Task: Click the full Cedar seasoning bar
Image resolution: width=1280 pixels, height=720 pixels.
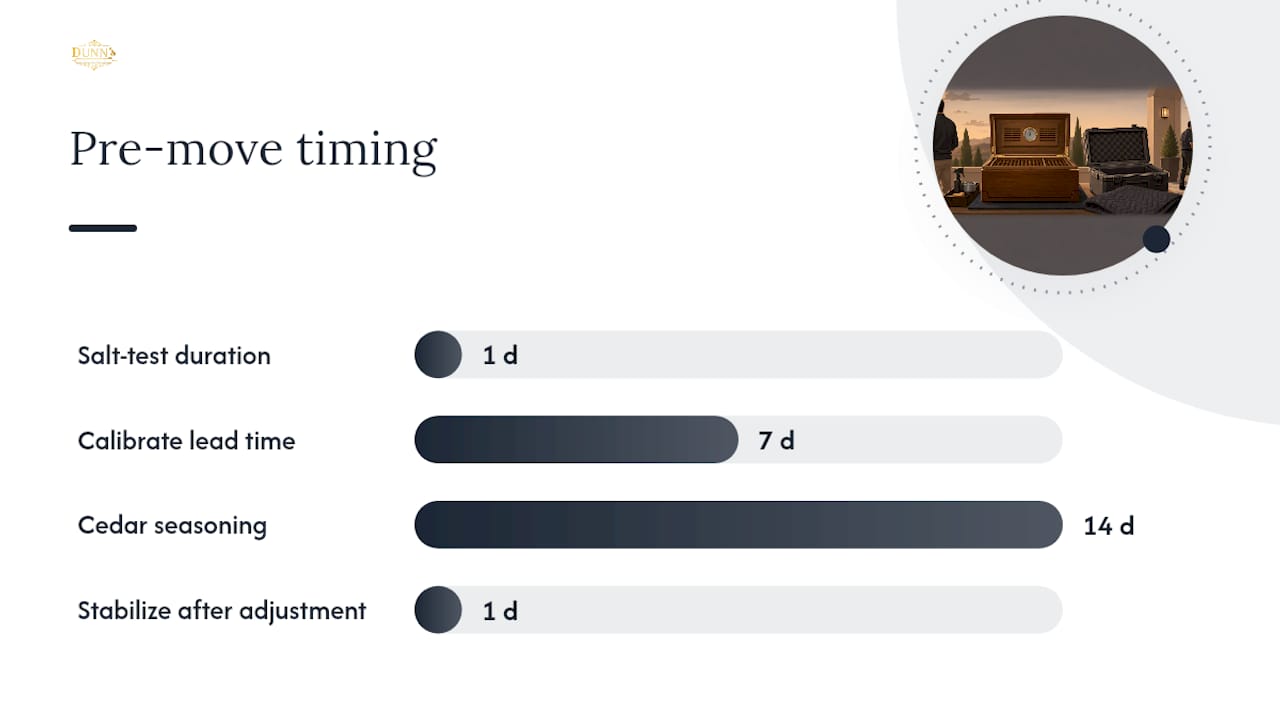Action: pos(738,524)
